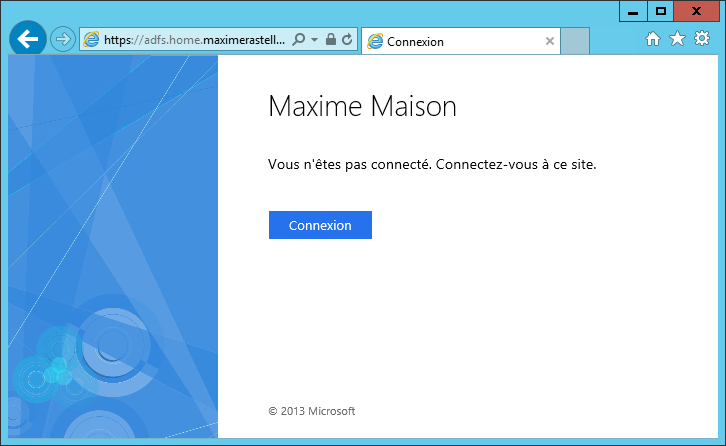Refresh the page with reload icon
Image resolution: width=726 pixels, height=446 pixels.
(x=347, y=39)
